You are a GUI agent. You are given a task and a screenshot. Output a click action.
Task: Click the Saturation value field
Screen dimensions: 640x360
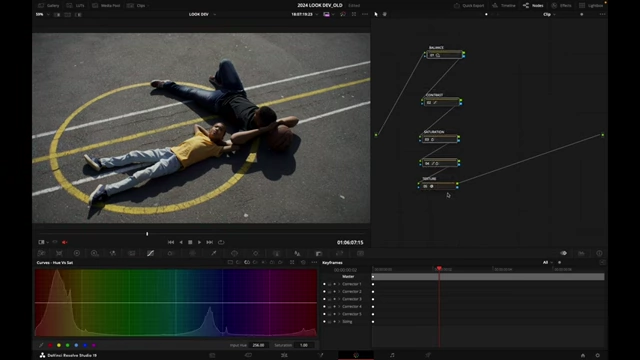304,345
